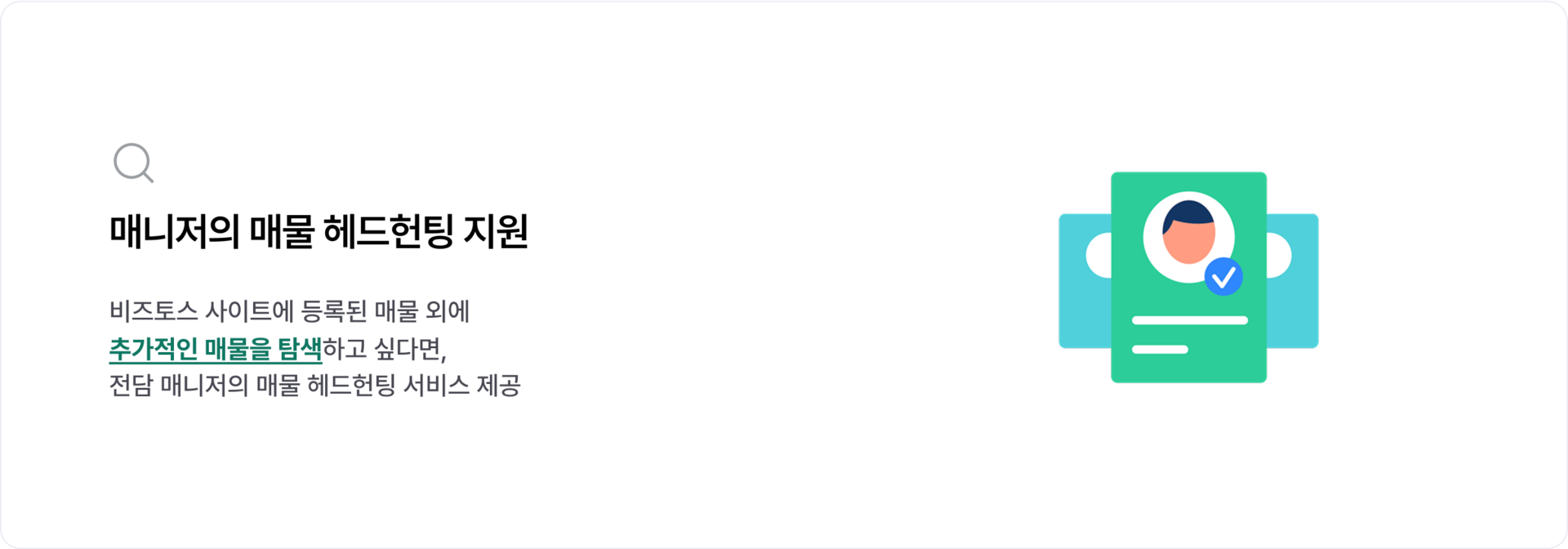This screenshot has height=549, width=1568.
Task: Click the long white line on green card
Action: 1190,320
